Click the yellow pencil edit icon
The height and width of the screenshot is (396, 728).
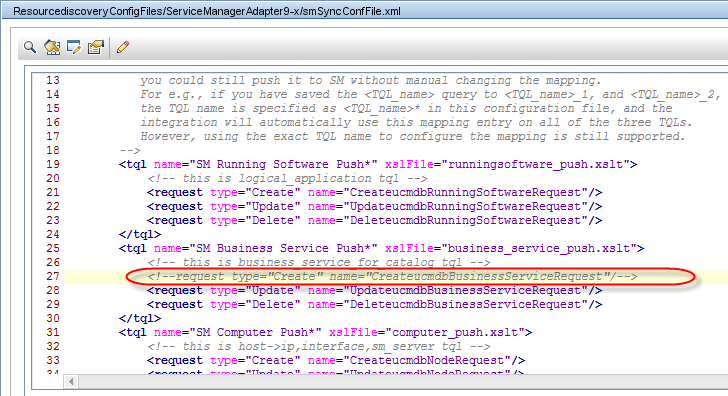[x=123, y=47]
